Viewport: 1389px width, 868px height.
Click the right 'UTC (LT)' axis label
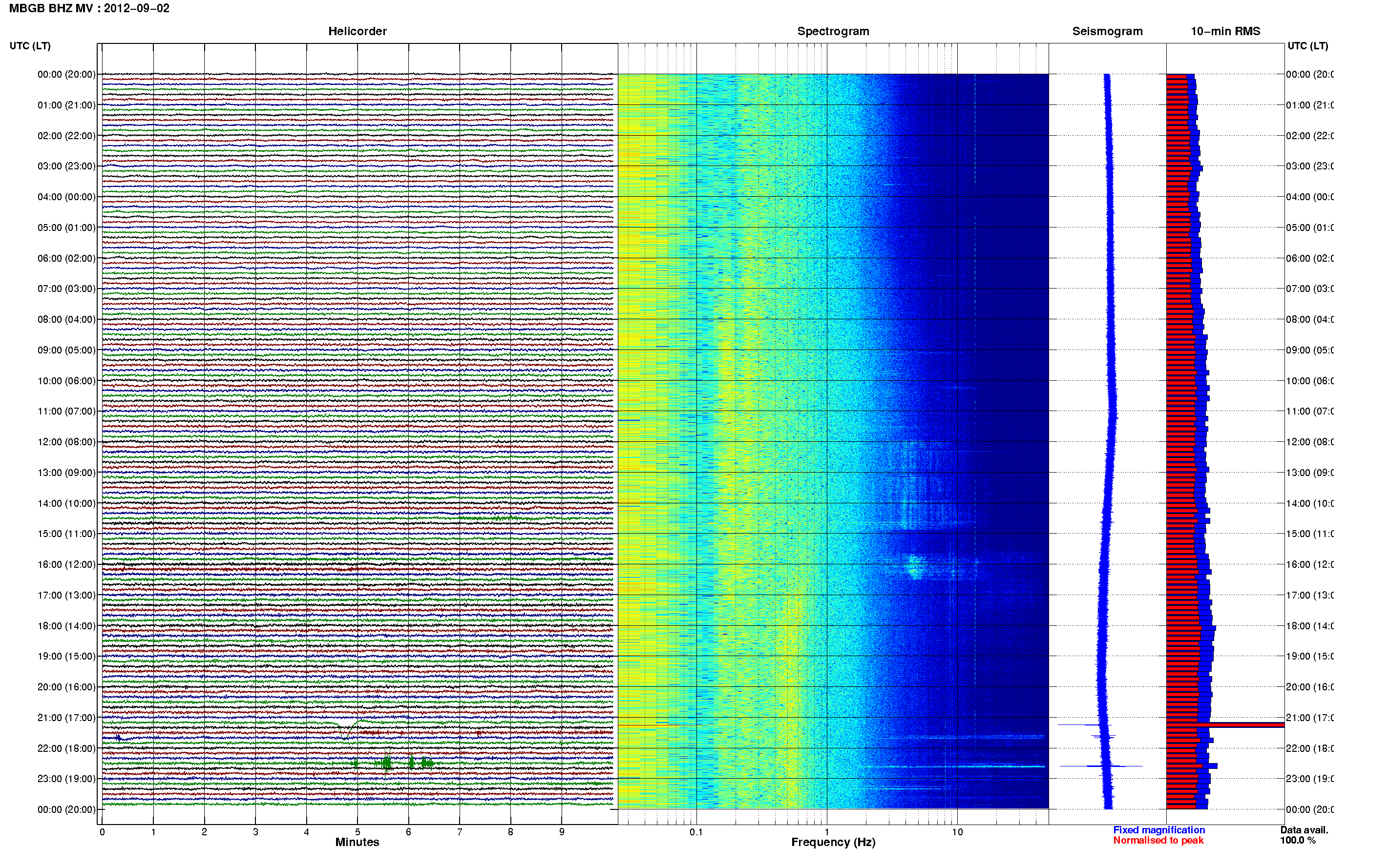click(1307, 46)
